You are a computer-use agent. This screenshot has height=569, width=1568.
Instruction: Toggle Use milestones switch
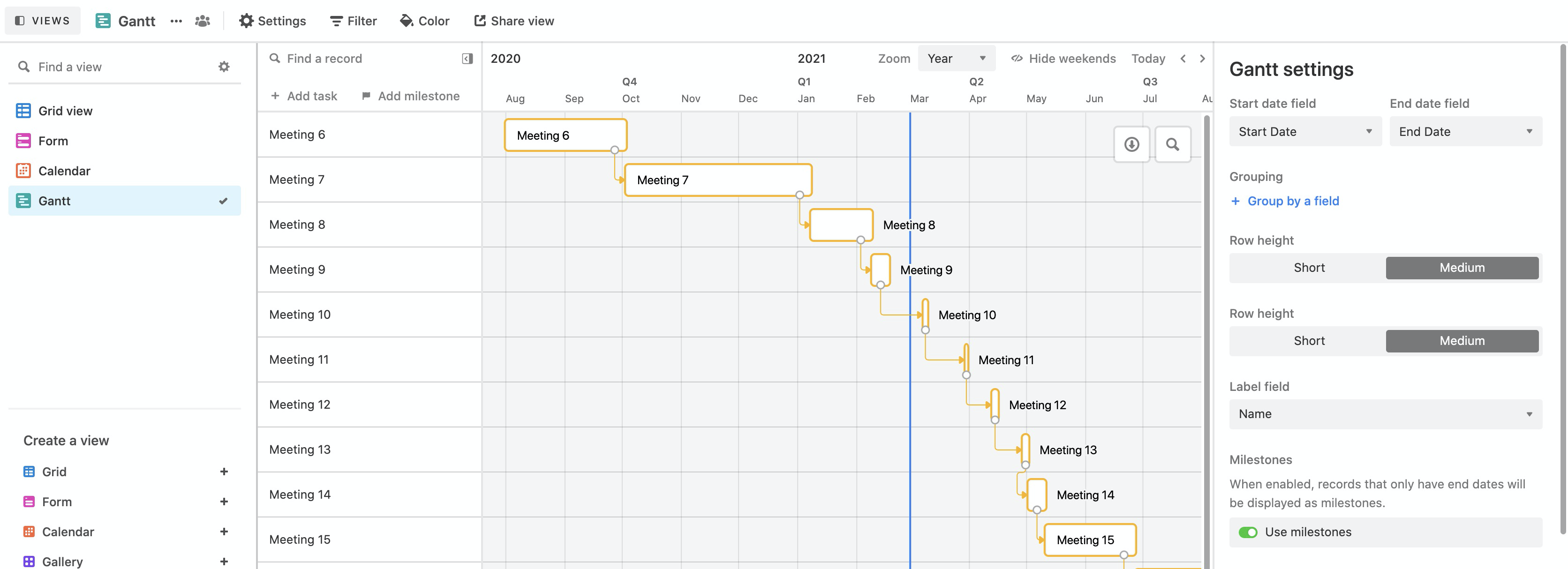pos(1248,532)
